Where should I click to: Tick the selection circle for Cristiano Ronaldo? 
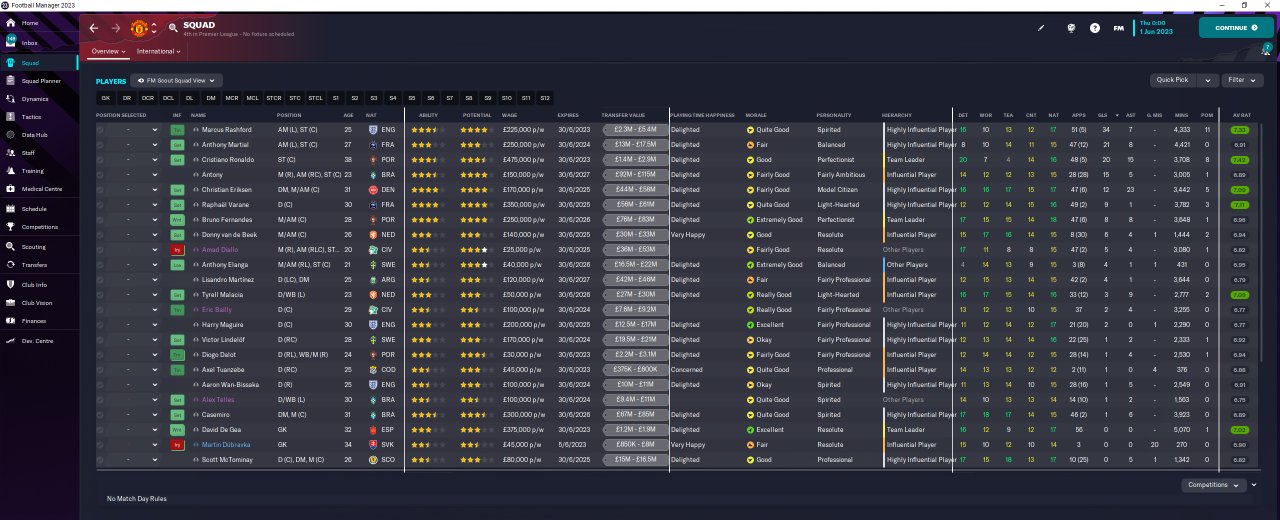pyautogui.click(x=100, y=160)
